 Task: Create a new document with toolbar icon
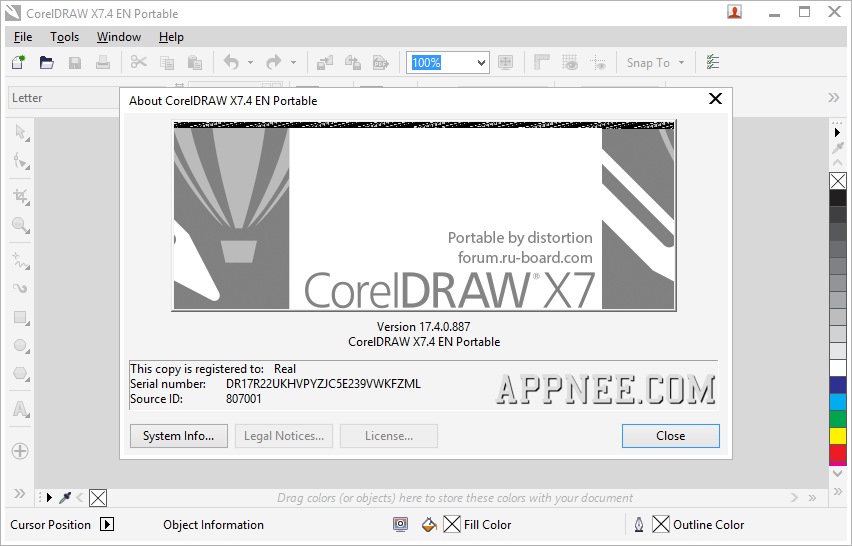(x=18, y=62)
